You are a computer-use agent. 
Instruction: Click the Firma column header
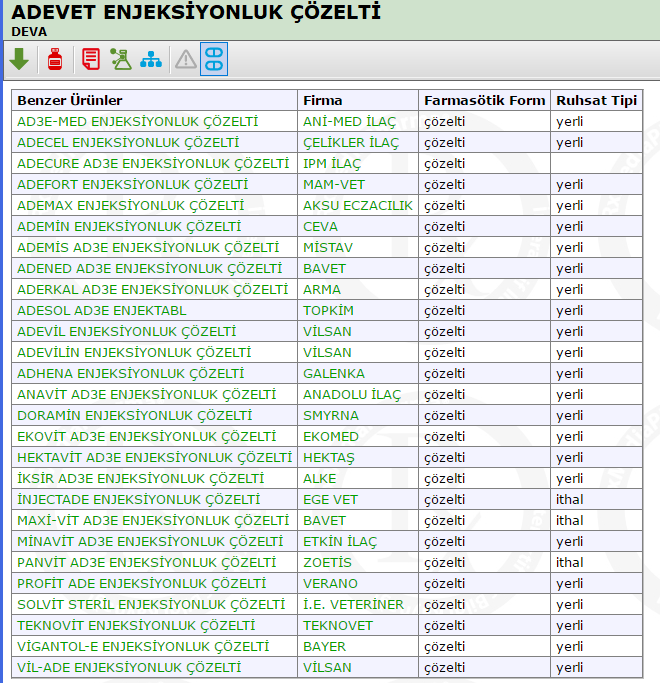(322, 100)
